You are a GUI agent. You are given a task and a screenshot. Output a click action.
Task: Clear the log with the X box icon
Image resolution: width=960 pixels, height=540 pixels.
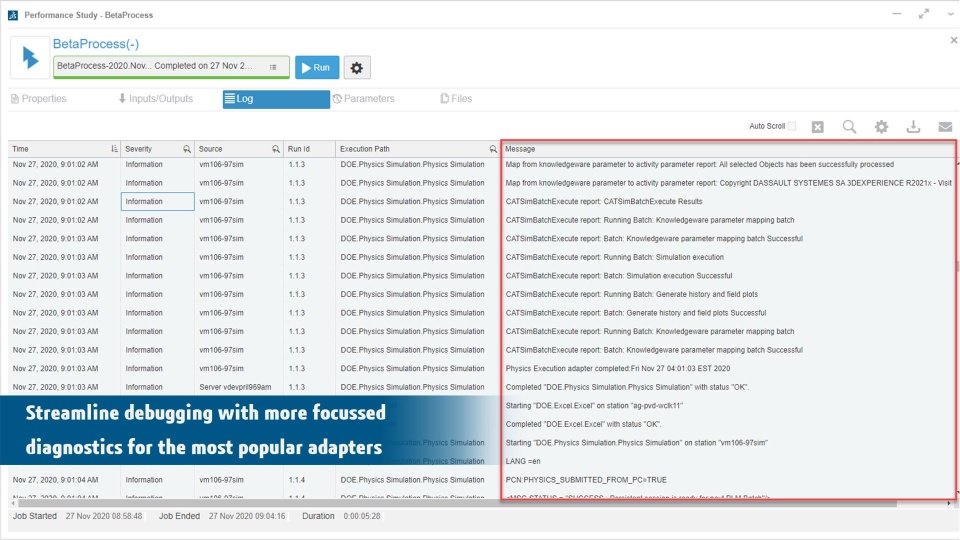pos(818,127)
